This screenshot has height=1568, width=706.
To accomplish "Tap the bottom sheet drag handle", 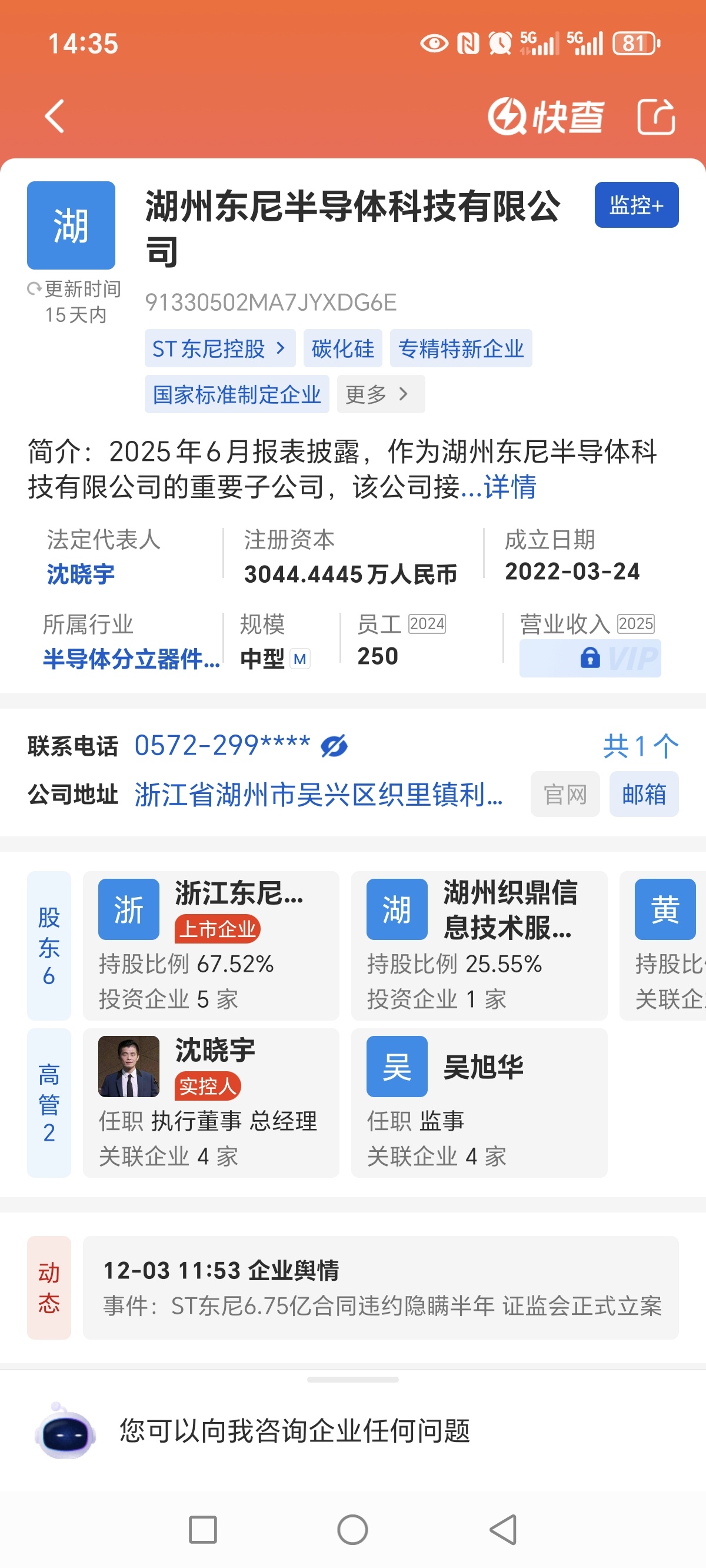I will (353, 1380).
